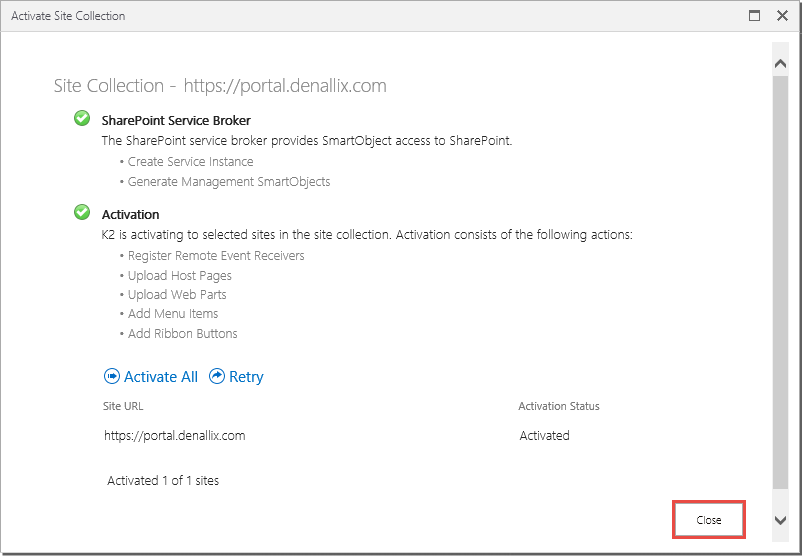Click the Activated 1 of 1 sites text
802x556 pixels.
point(163,481)
